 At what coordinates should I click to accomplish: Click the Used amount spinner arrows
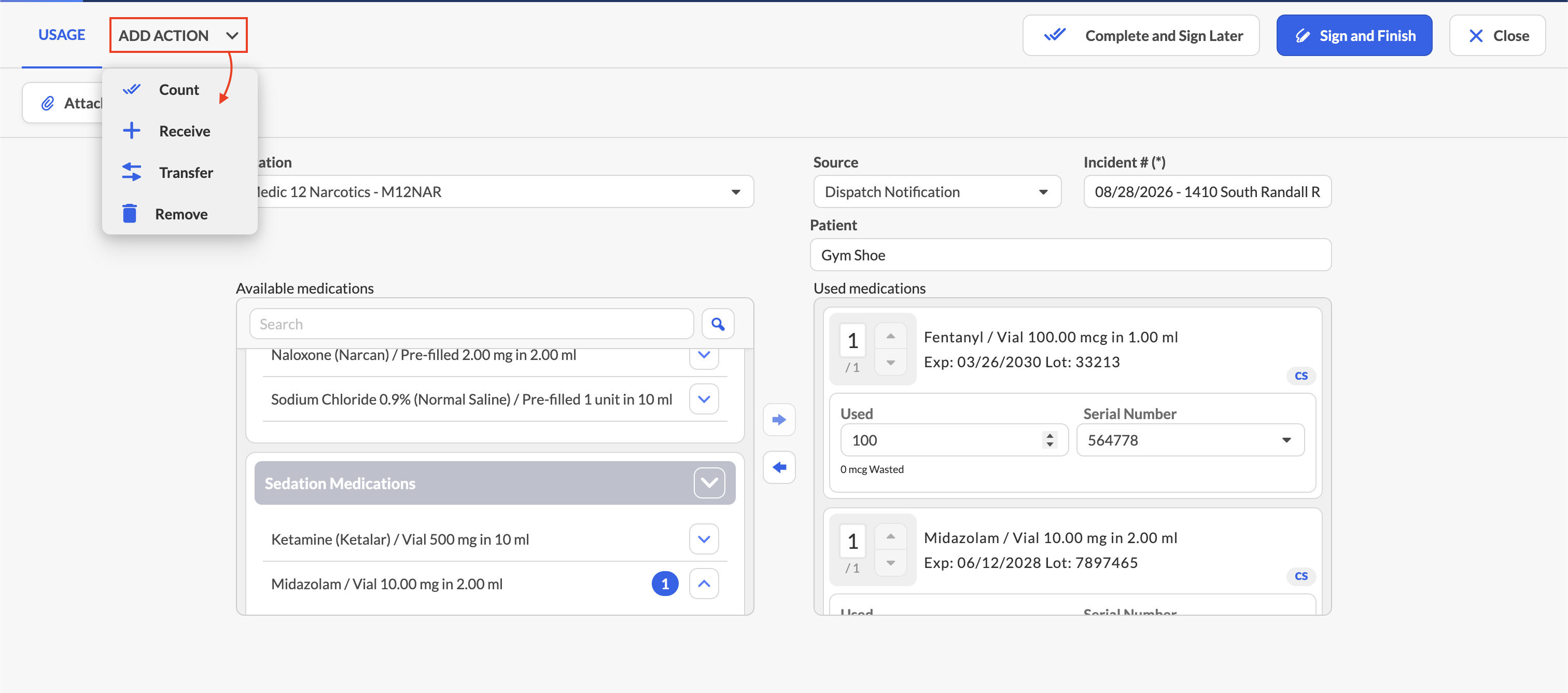[1049, 440]
